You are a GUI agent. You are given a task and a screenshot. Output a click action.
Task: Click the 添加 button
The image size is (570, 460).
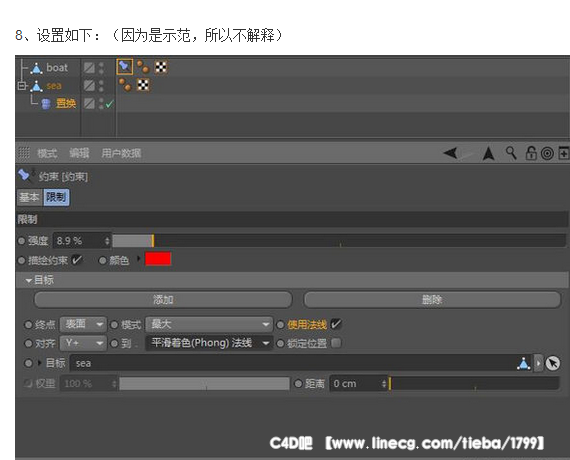(x=163, y=300)
